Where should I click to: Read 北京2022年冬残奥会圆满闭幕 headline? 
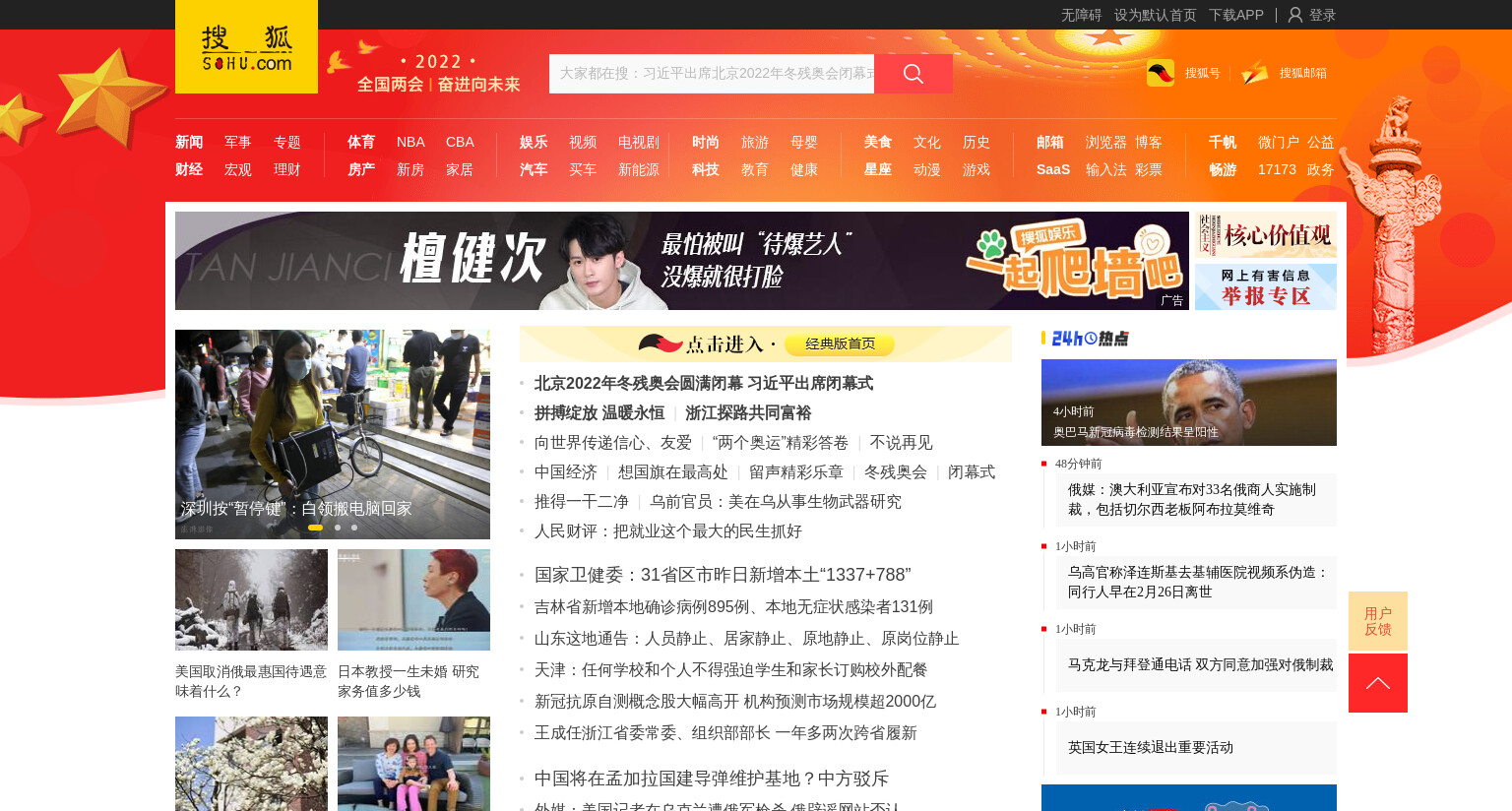(x=704, y=383)
